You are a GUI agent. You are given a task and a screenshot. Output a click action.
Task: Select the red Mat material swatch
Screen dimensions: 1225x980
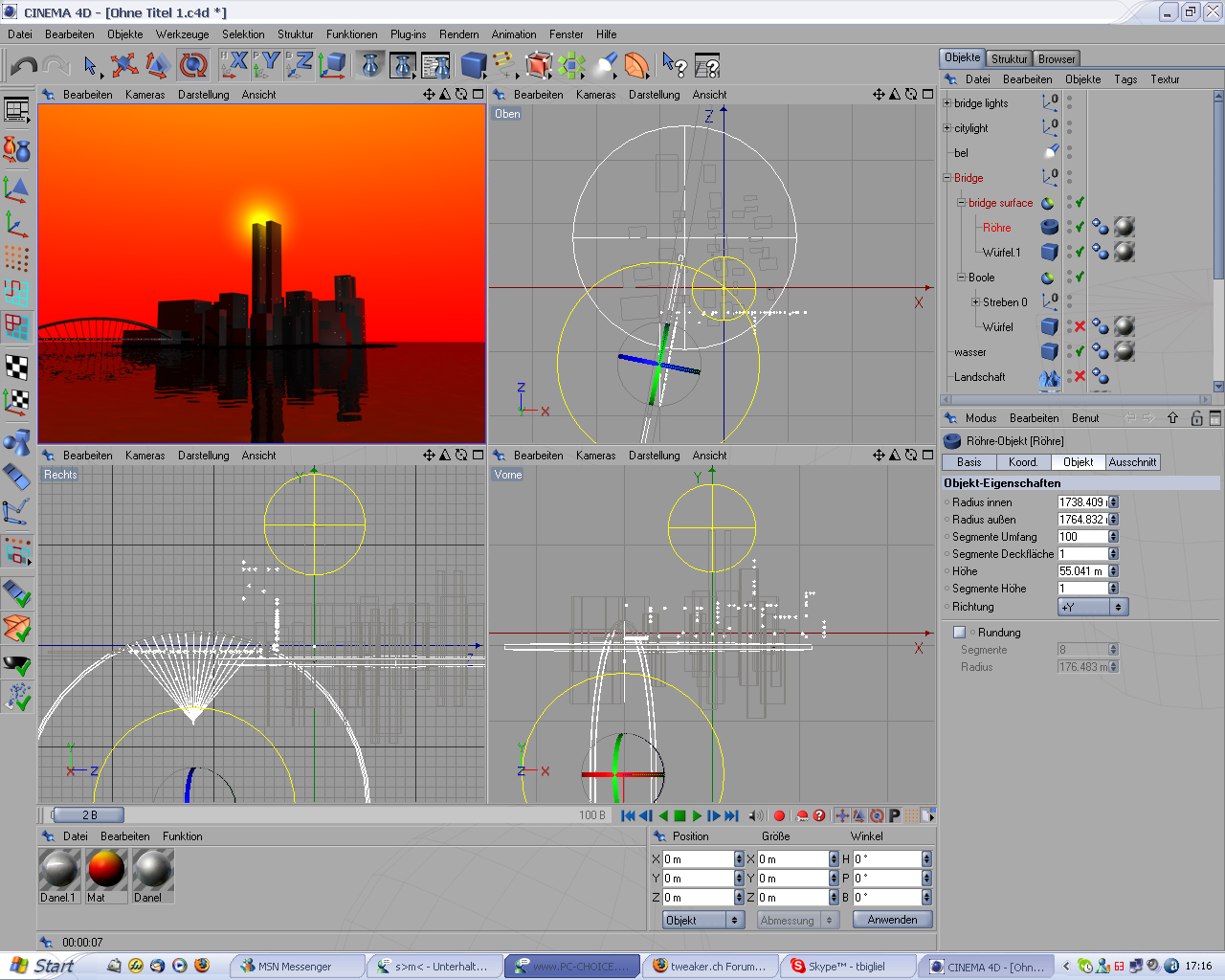(x=106, y=870)
